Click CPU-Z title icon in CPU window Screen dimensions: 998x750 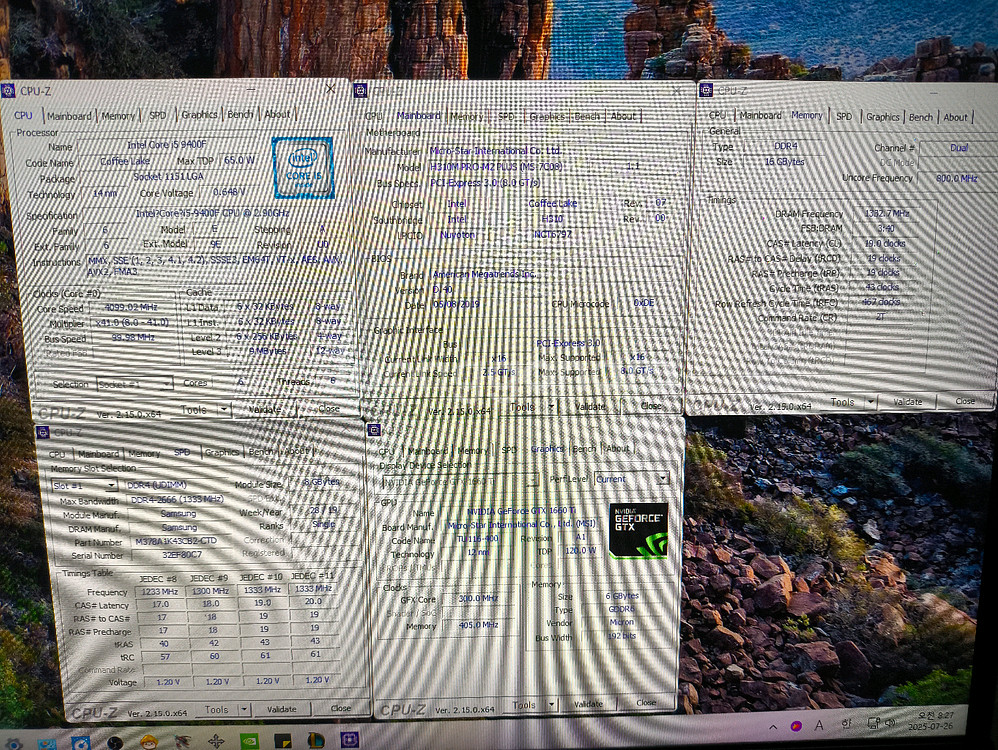[x=8, y=90]
